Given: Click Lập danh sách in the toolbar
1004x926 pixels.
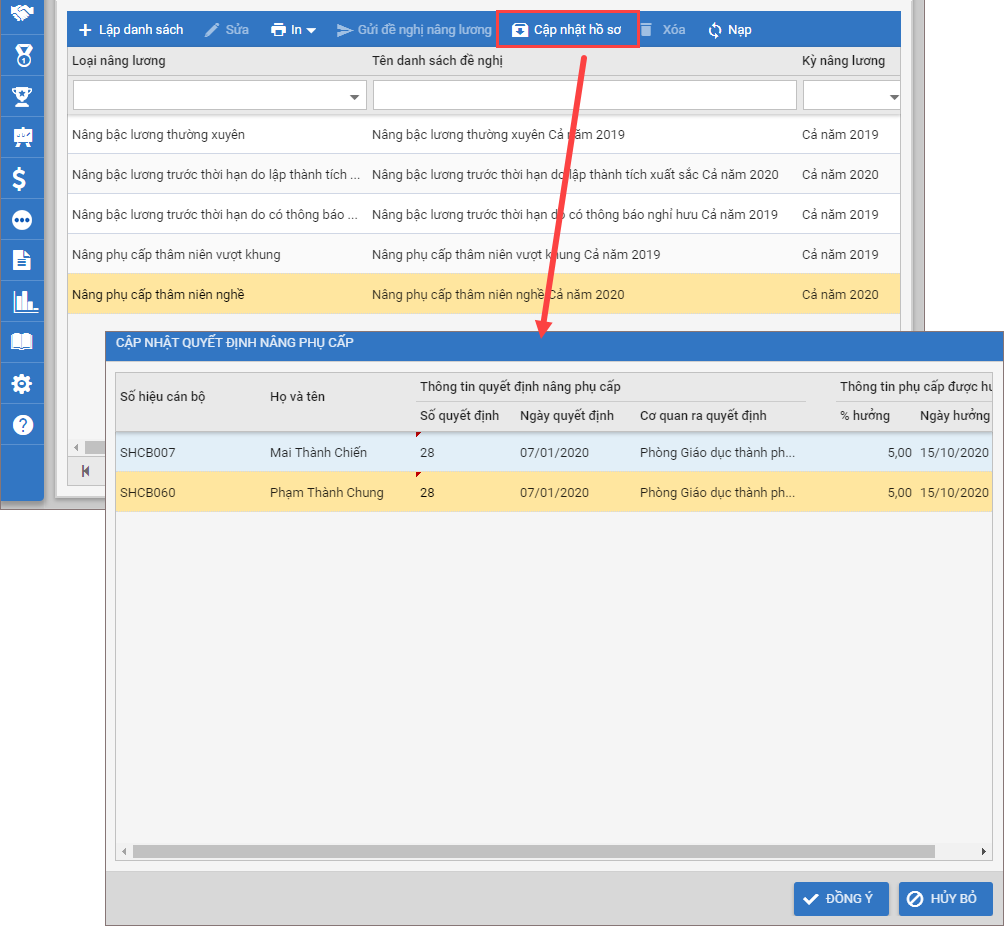Looking at the screenshot, I should coord(131,30).
